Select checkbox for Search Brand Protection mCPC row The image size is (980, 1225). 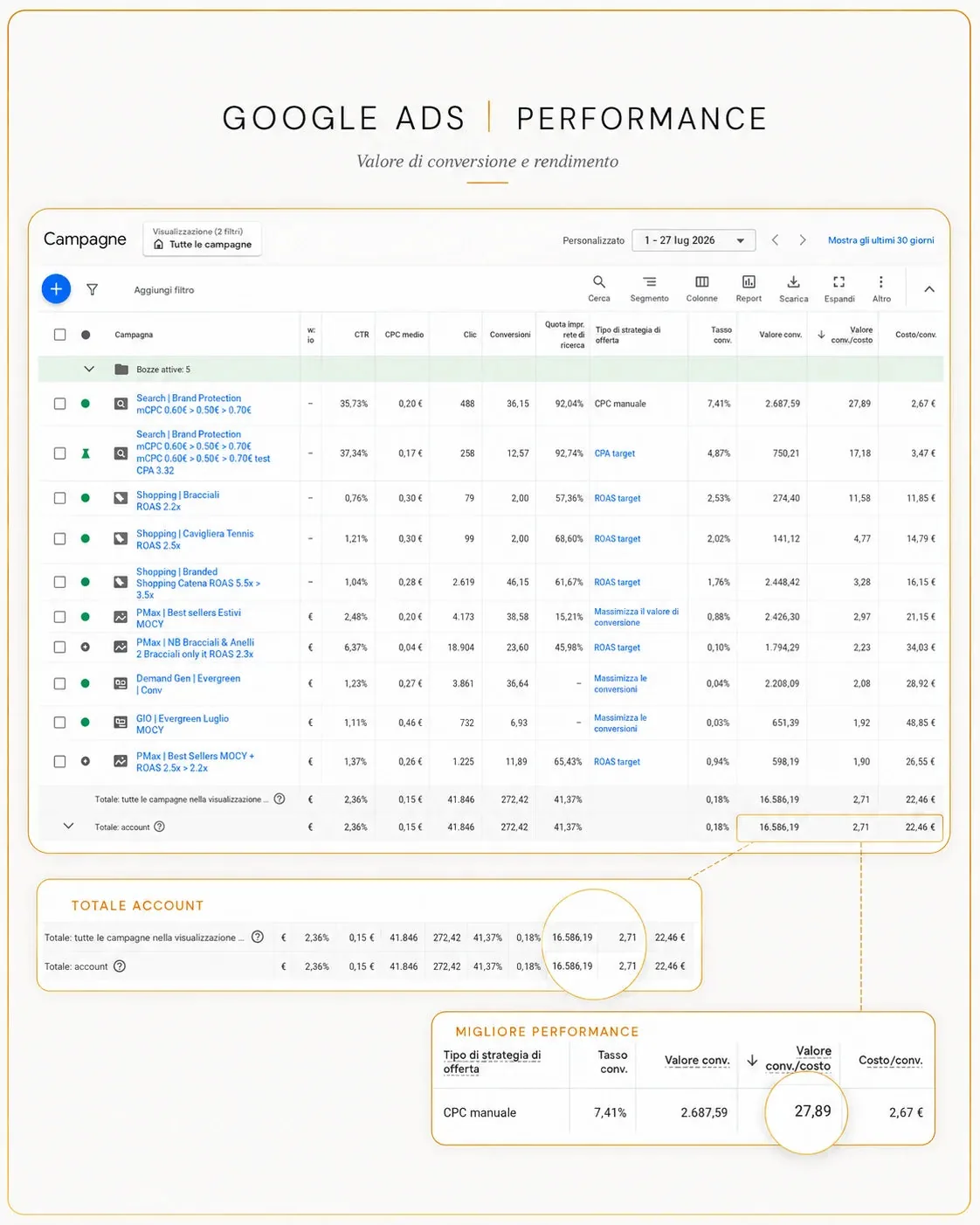click(x=59, y=404)
